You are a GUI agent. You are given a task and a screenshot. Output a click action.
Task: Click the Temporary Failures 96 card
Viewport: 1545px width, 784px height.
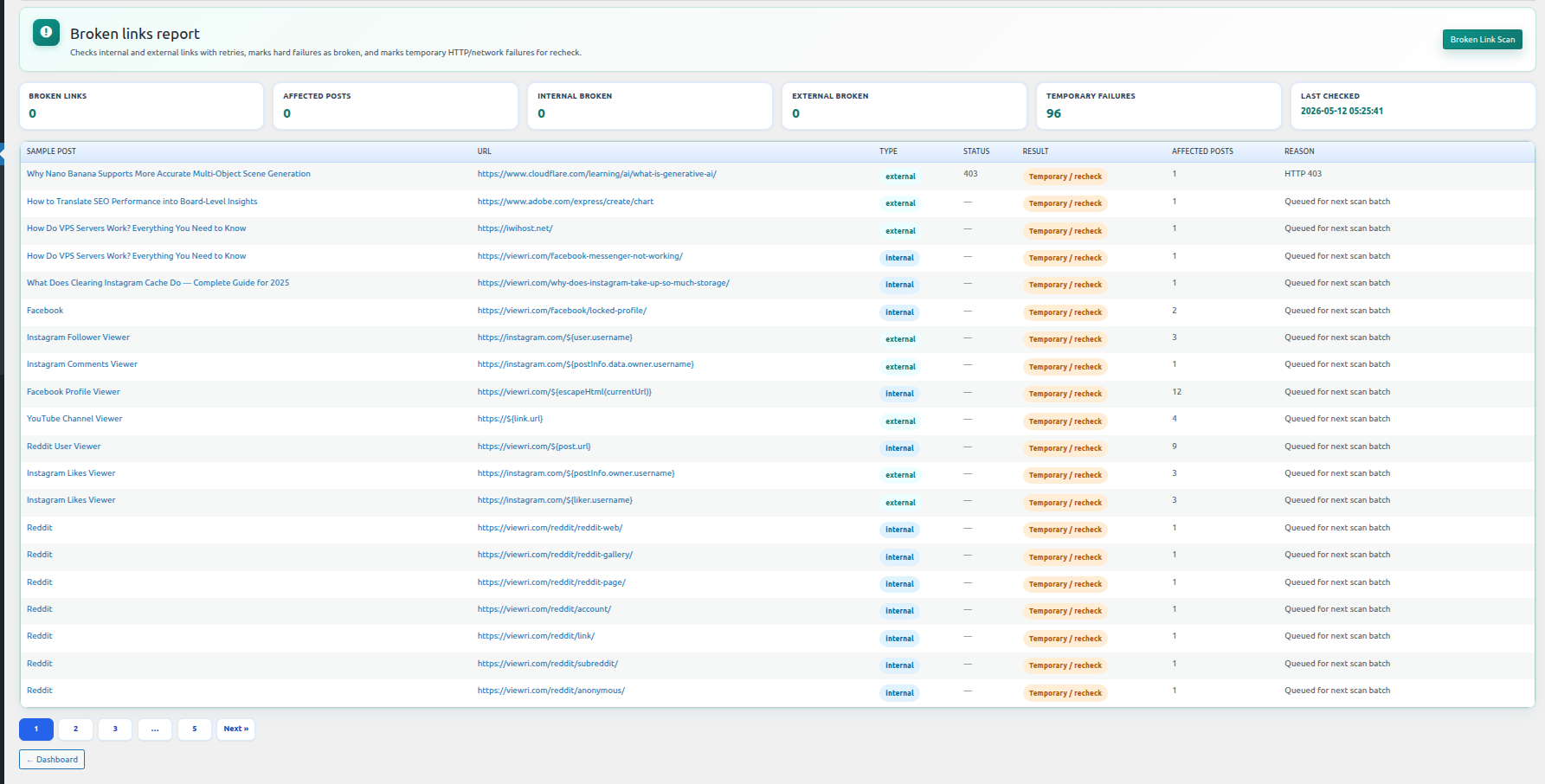click(1158, 106)
